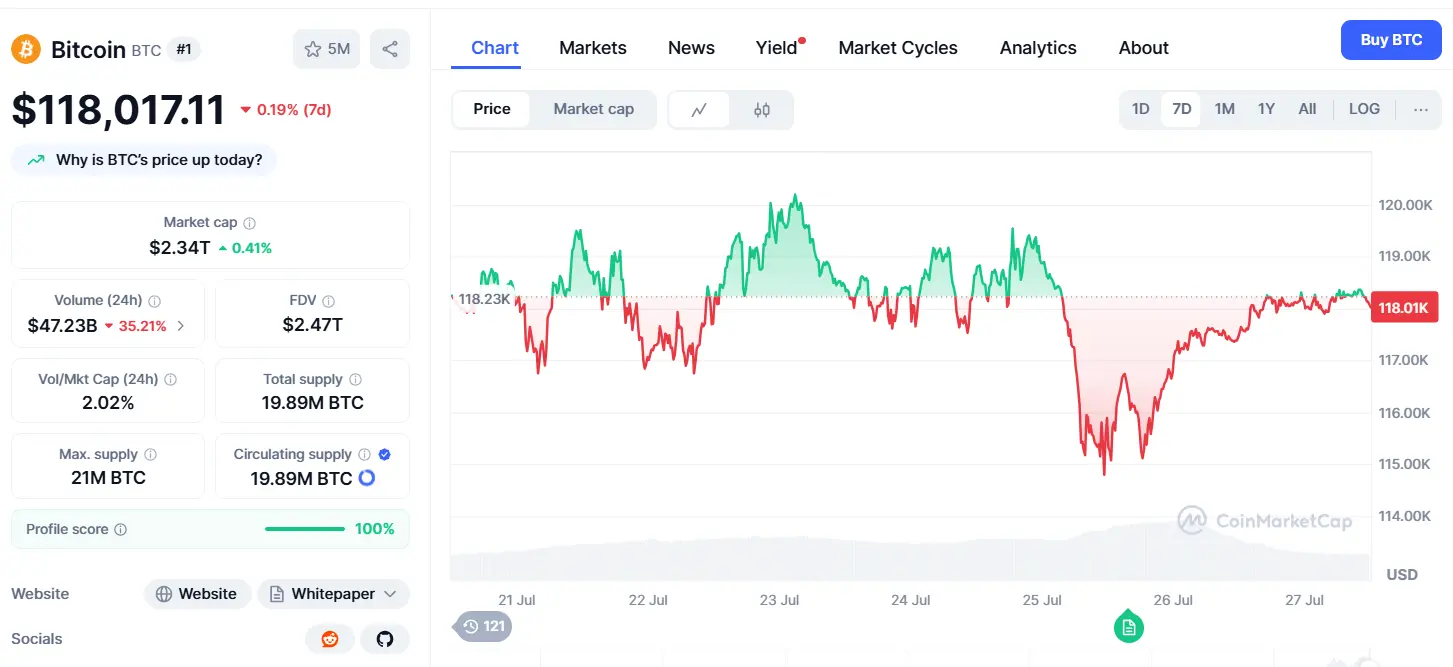This screenshot has height=667, width=1453.
Task: Select the Price toggle option
Action: point(492,109)
